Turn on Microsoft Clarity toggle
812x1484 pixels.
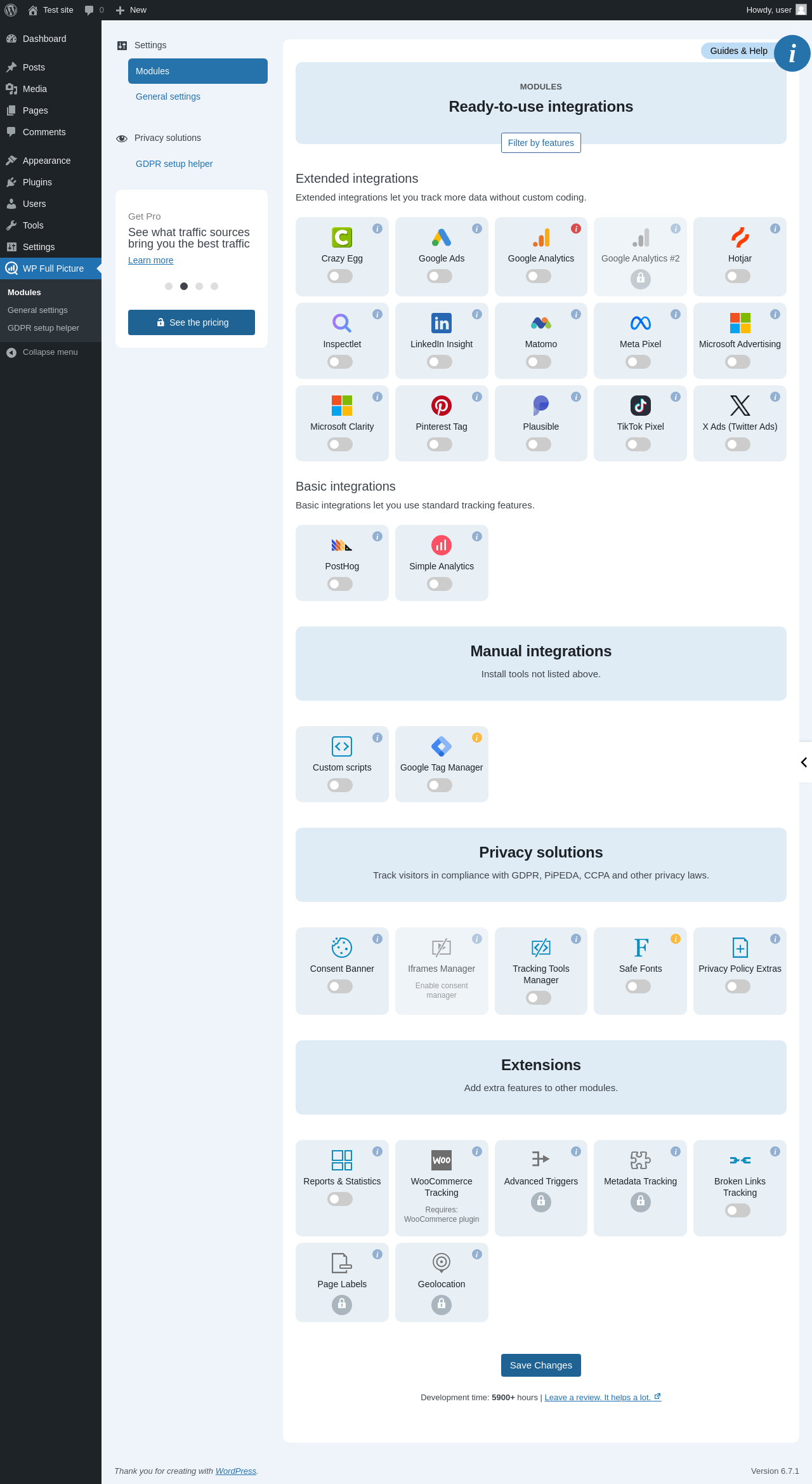click(x=340, y=444)
